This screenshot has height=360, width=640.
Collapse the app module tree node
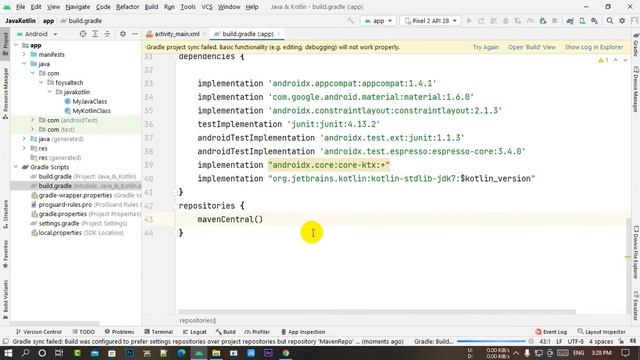16,45
